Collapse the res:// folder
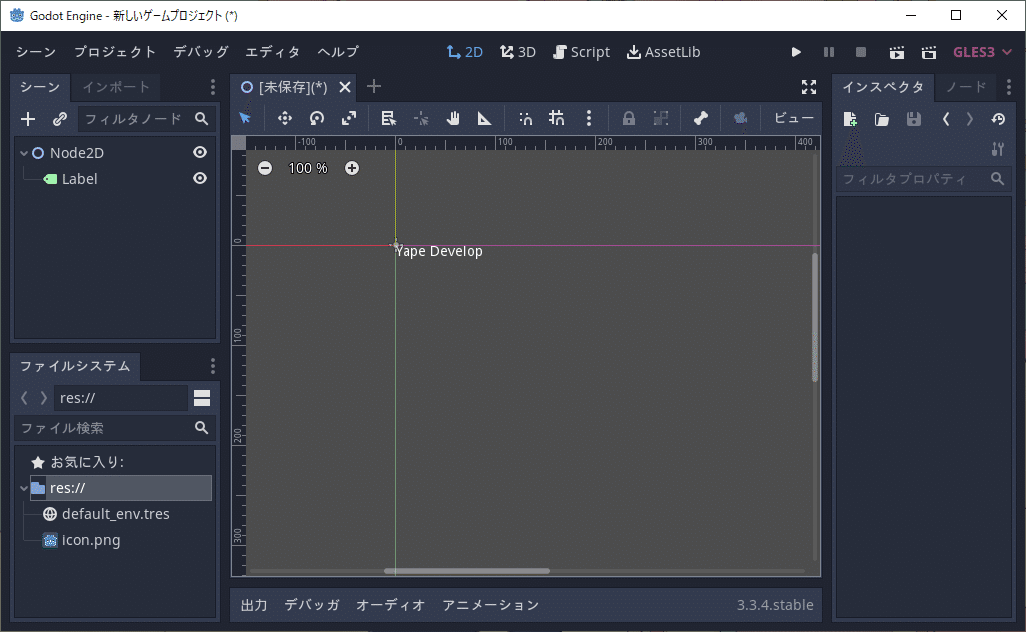 (x=24, y=488)
